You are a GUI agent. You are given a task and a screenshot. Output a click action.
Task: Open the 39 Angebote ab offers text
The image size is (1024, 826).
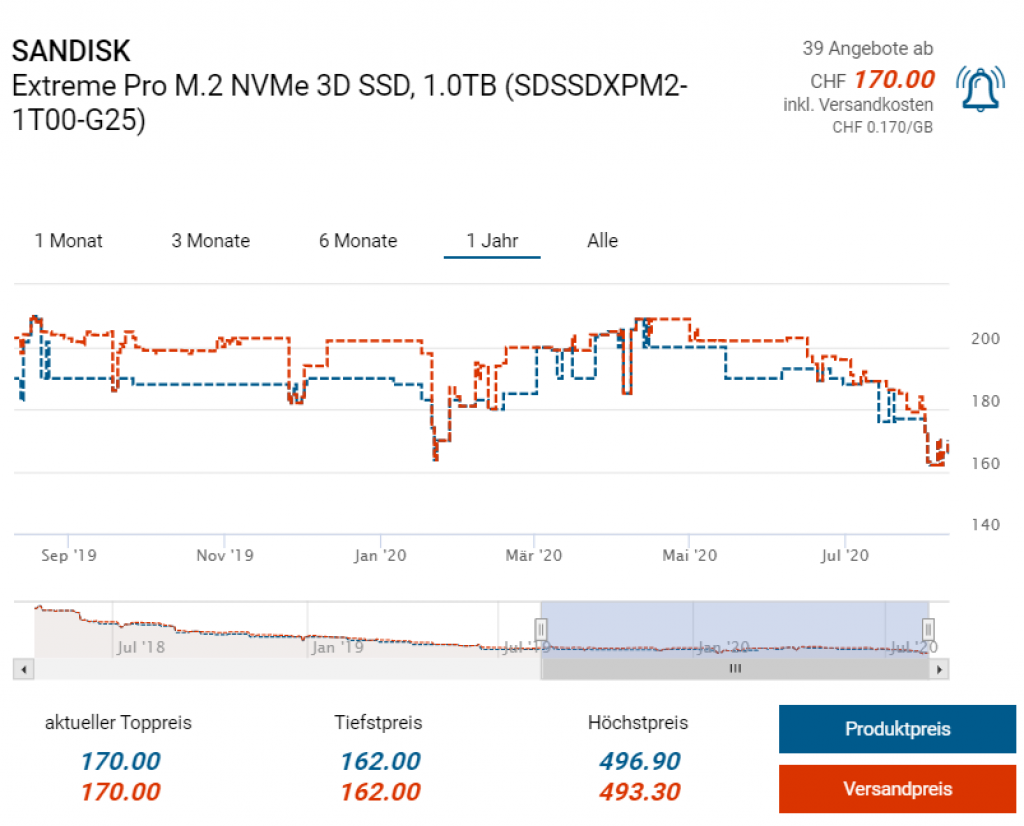click(867, 48)
